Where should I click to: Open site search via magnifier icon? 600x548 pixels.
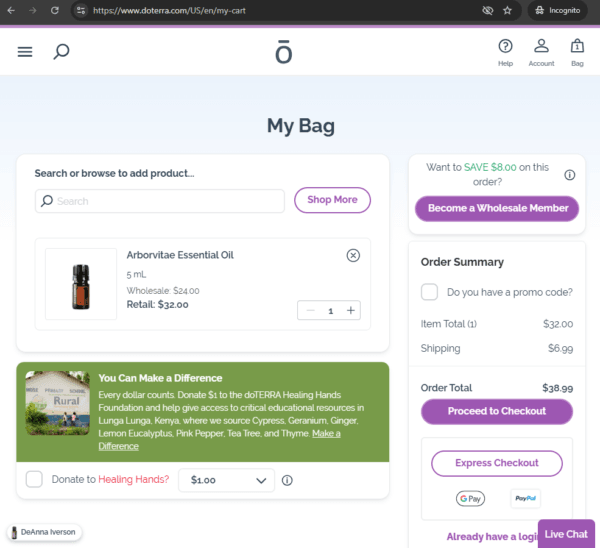coord(61,52)
